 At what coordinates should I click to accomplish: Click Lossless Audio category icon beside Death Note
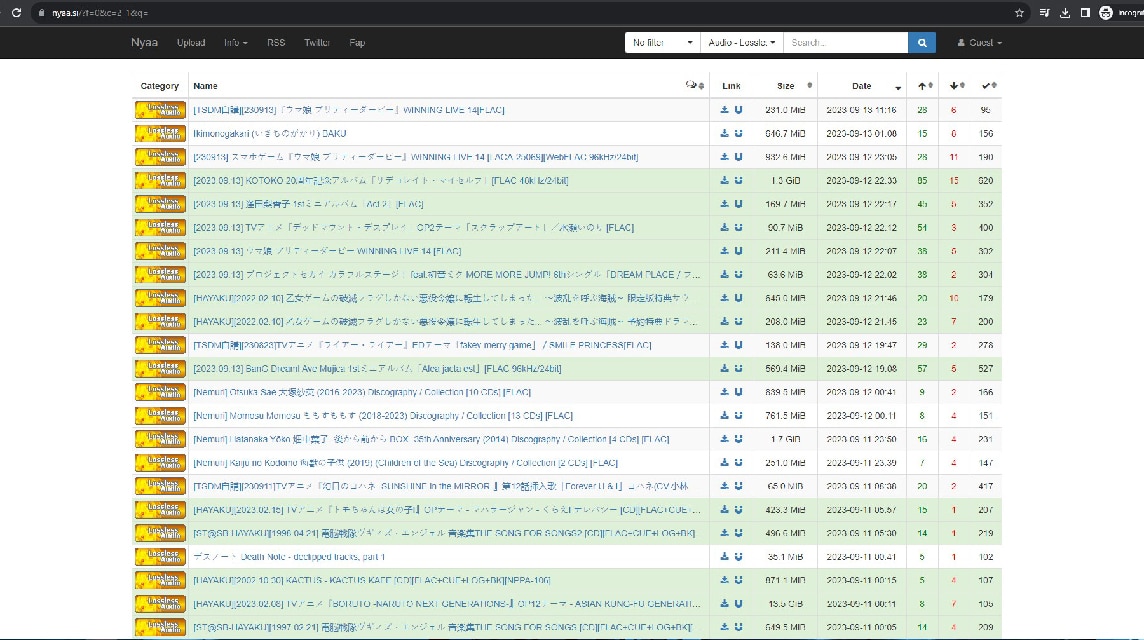(x=160, y=557)
